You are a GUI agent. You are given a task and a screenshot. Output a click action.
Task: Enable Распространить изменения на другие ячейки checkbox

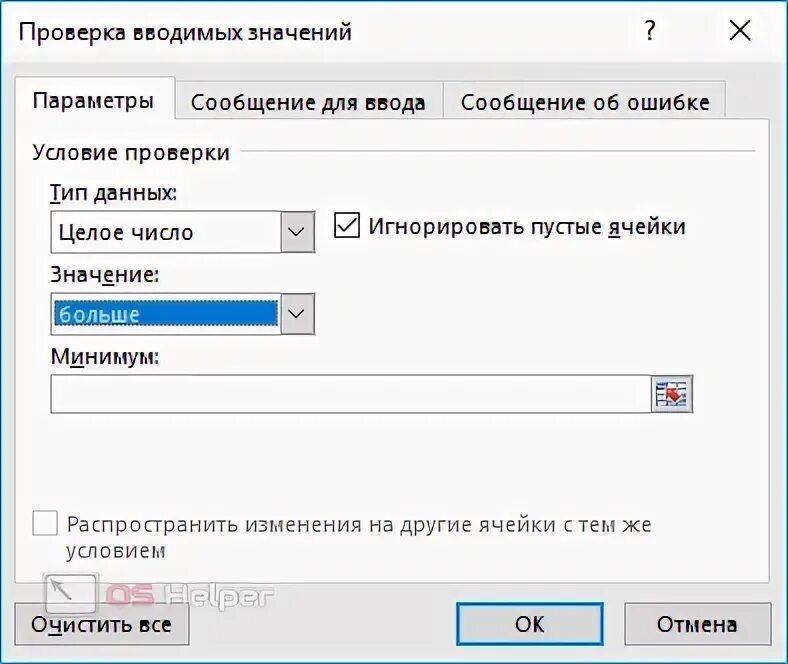(45, 523)
